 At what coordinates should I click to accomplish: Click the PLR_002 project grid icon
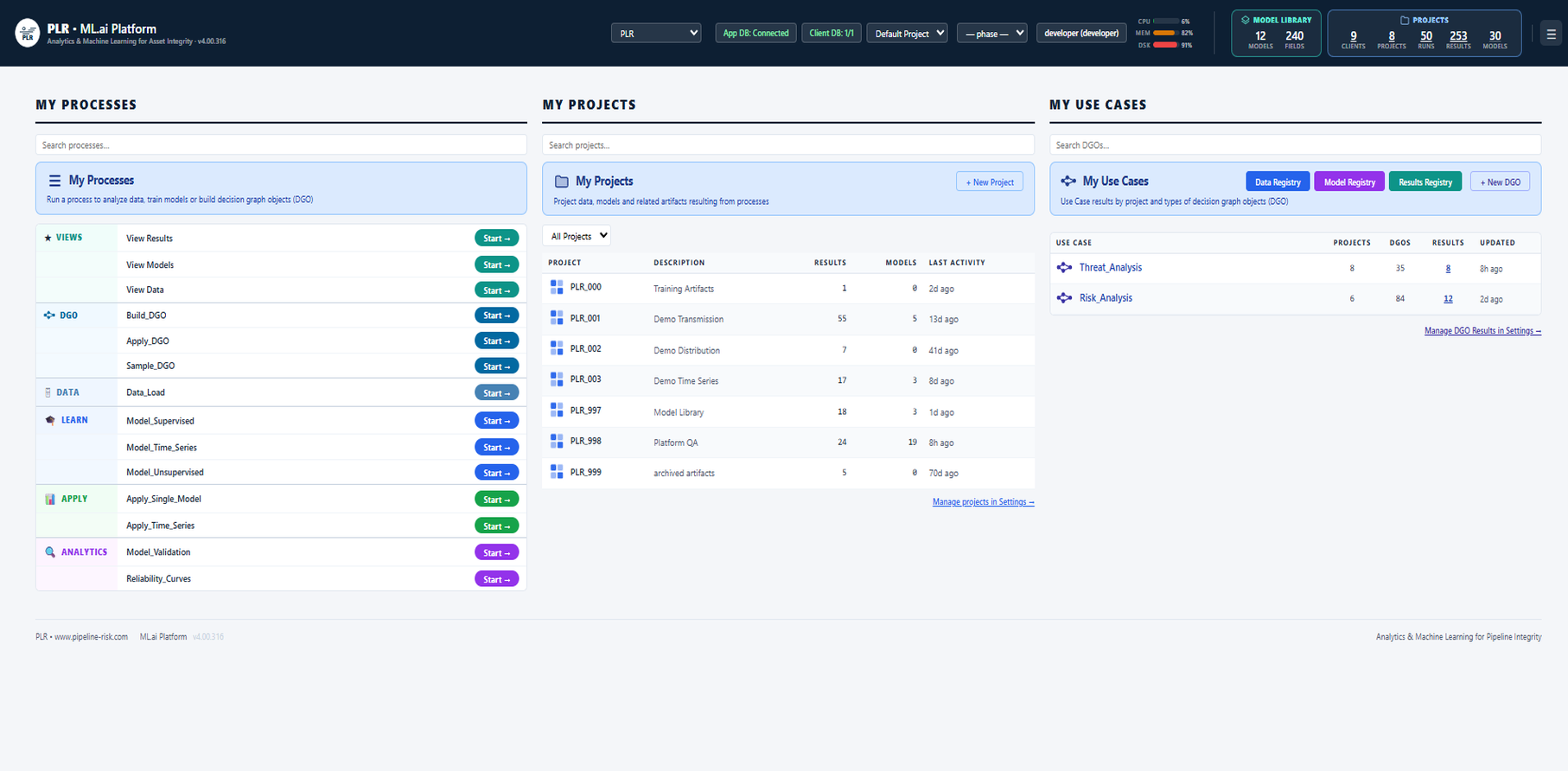(x=557, y=348)
